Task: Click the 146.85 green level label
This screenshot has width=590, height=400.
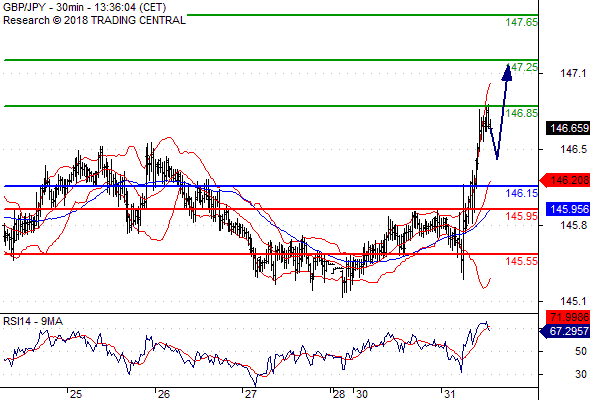Action: (522, 113)
